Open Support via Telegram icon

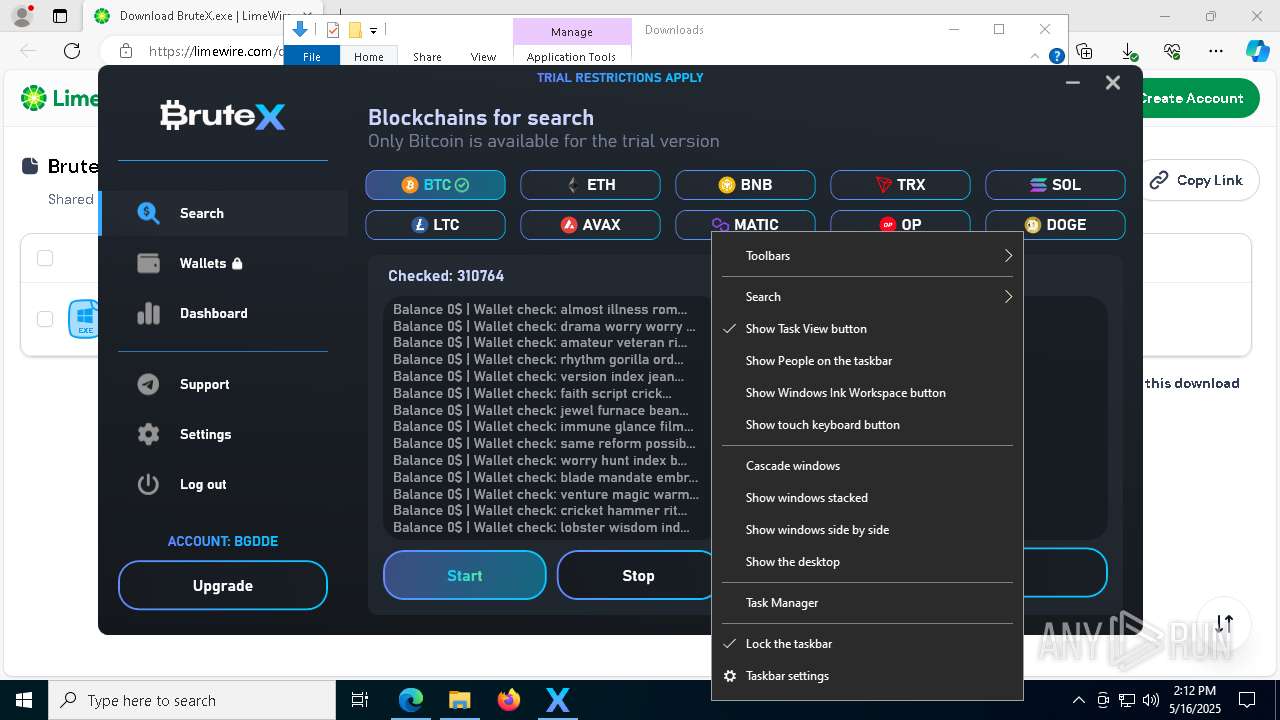(148, 384)
